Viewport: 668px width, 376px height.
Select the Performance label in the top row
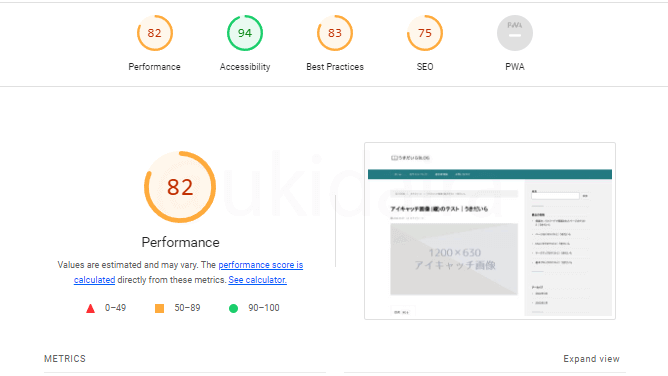click(154, 67)
